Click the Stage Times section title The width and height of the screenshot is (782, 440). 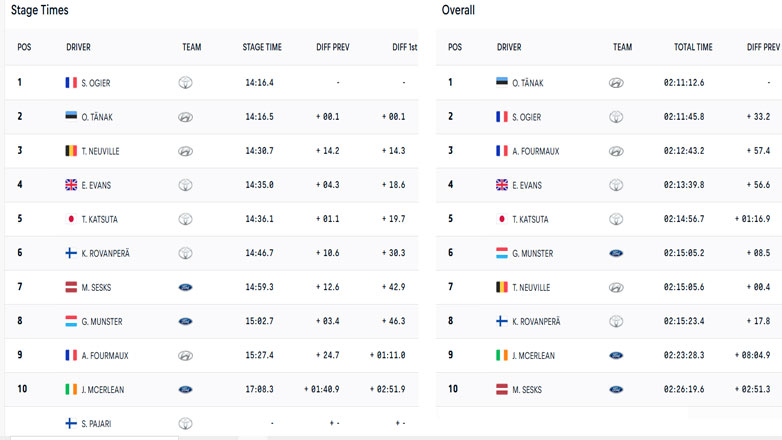coord(39,10)
